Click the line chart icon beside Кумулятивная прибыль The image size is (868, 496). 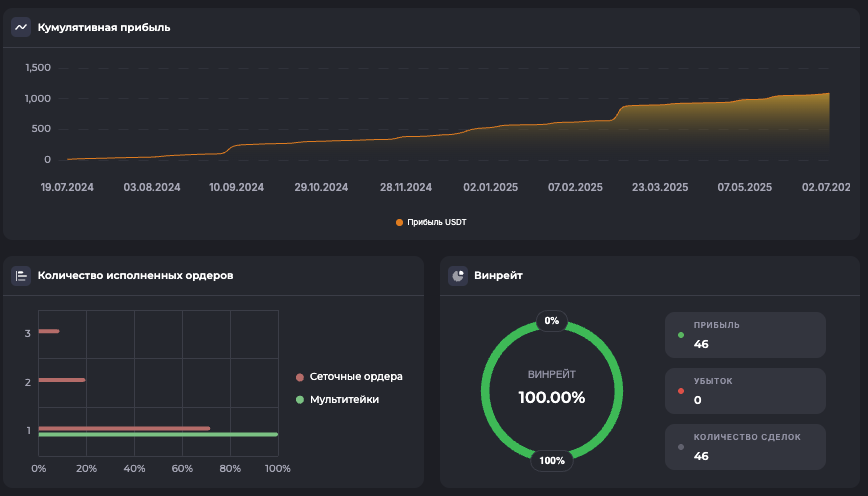click(21, 28)
